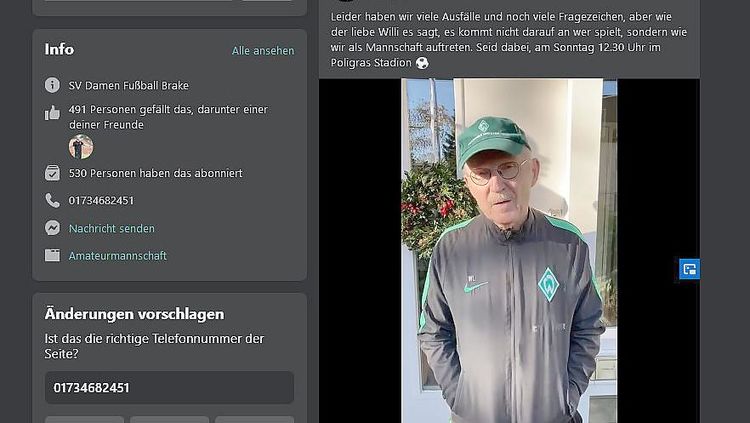Click the video of the man

point(509,251)
